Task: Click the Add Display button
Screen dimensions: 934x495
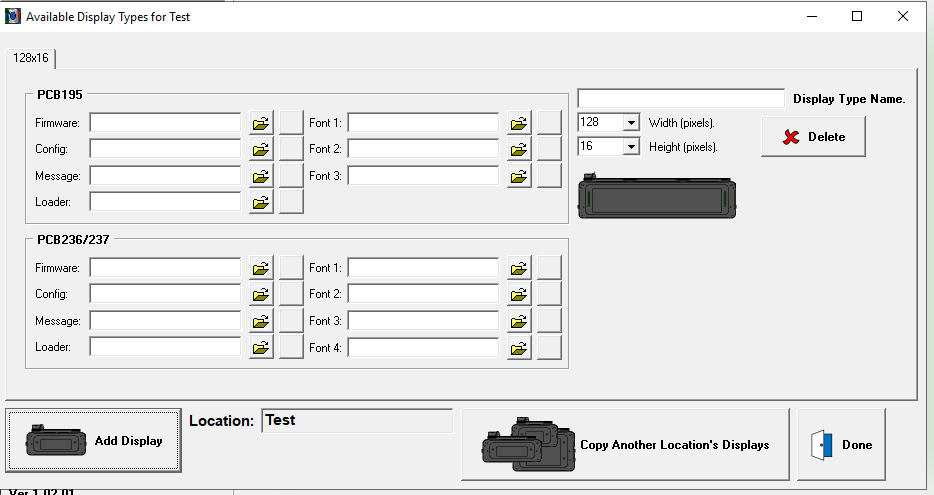Action: coord(94,441)
